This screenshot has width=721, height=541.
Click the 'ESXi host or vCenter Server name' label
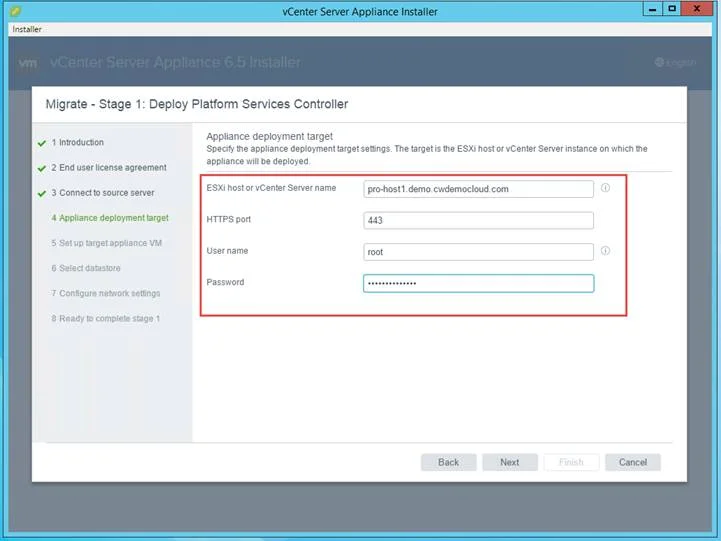271,188
